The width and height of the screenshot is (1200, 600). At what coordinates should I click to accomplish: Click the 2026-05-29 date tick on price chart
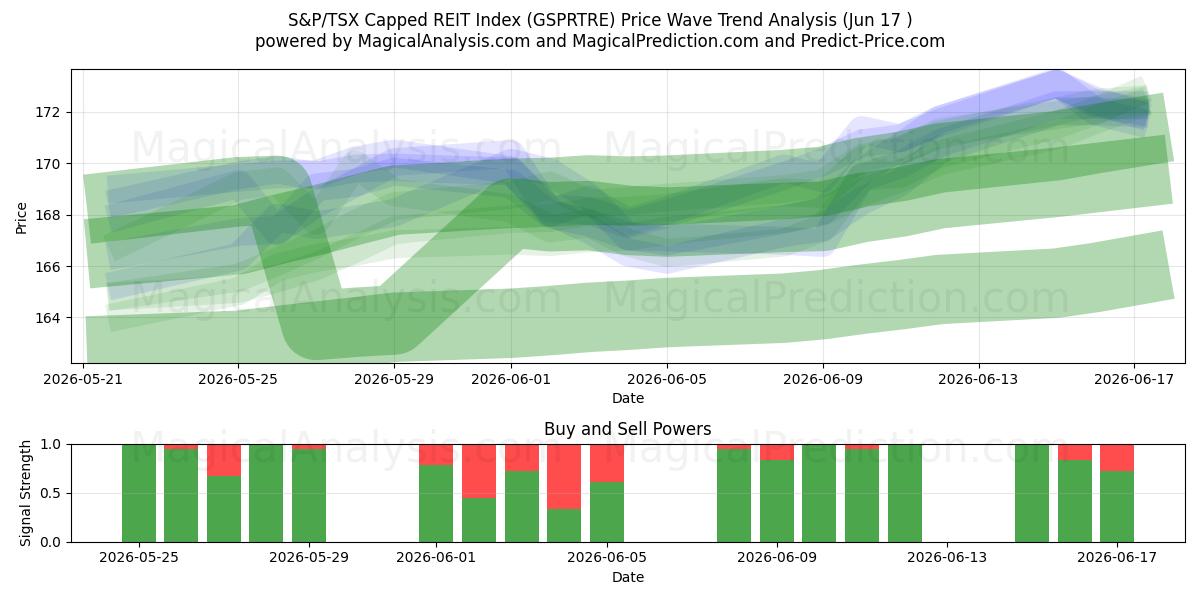pyautogui.click(x=394, y=379)
